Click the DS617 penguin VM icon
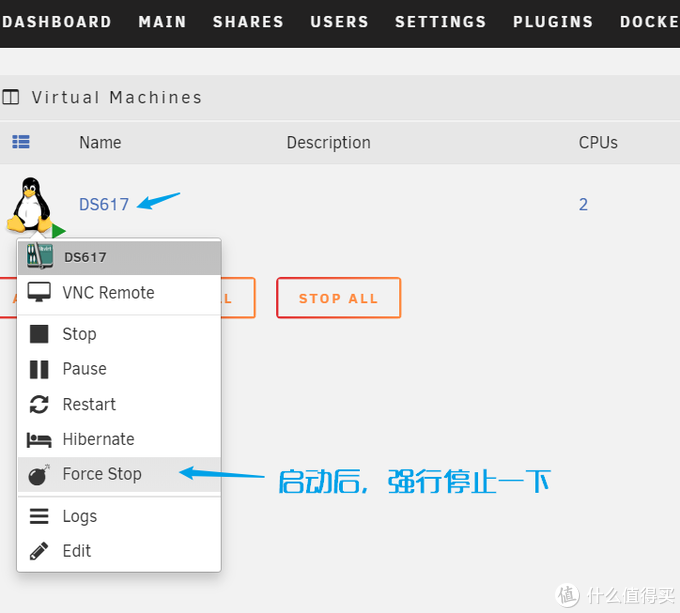The height and width of the screenshot is (613, 680). click(30, 205)
